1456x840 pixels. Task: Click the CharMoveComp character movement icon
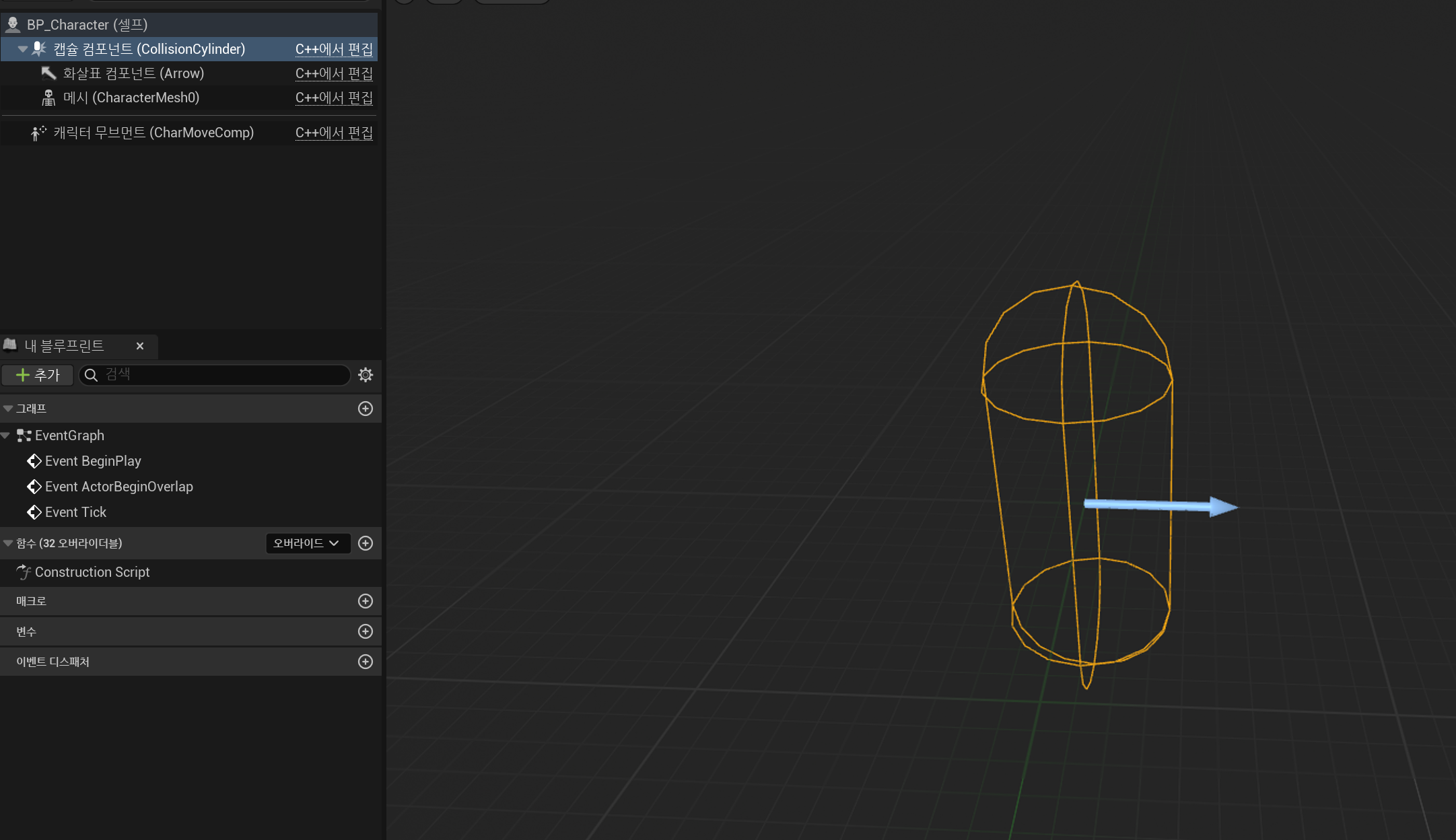38,133
